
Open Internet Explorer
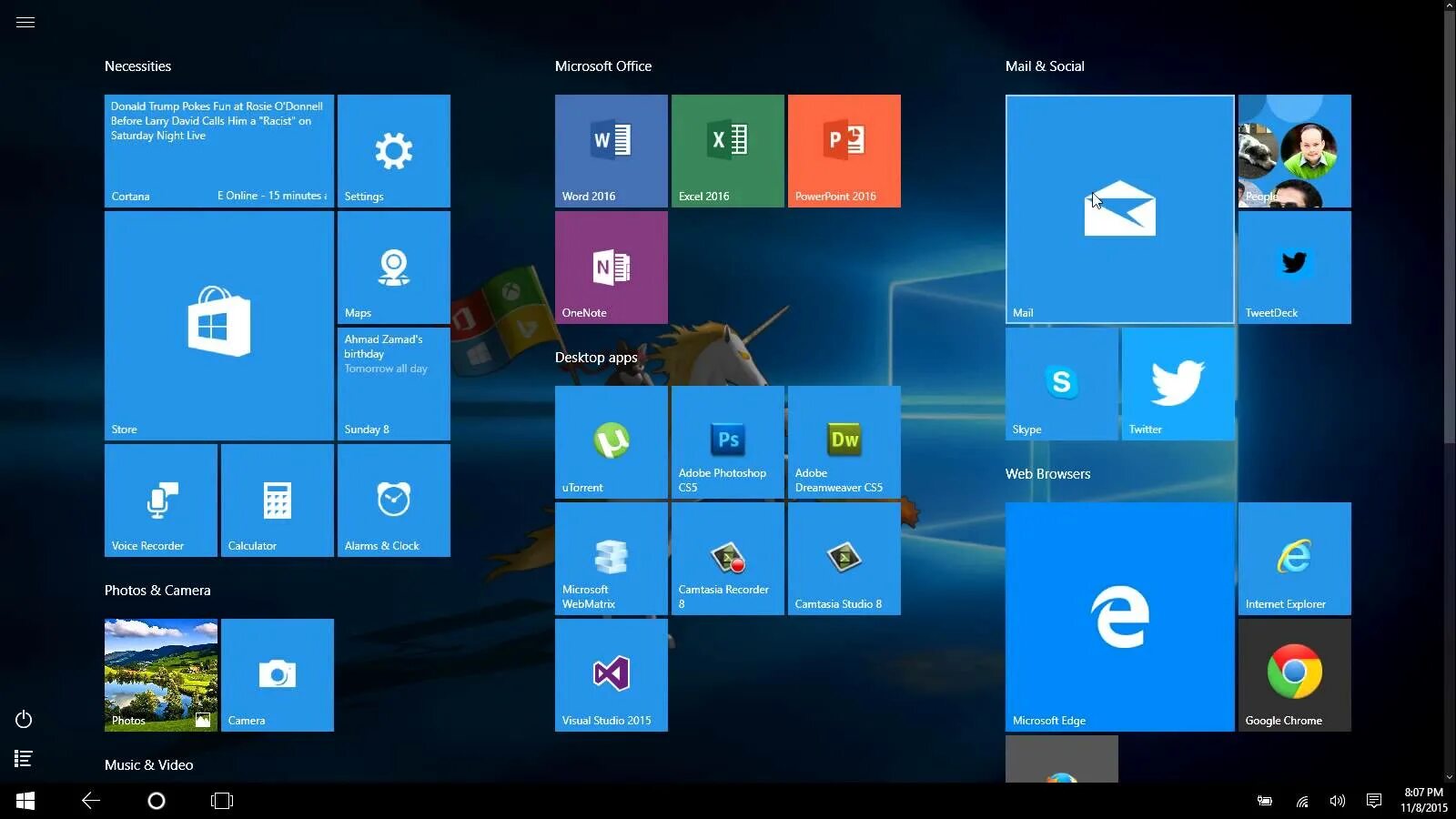click(1295, 559)
